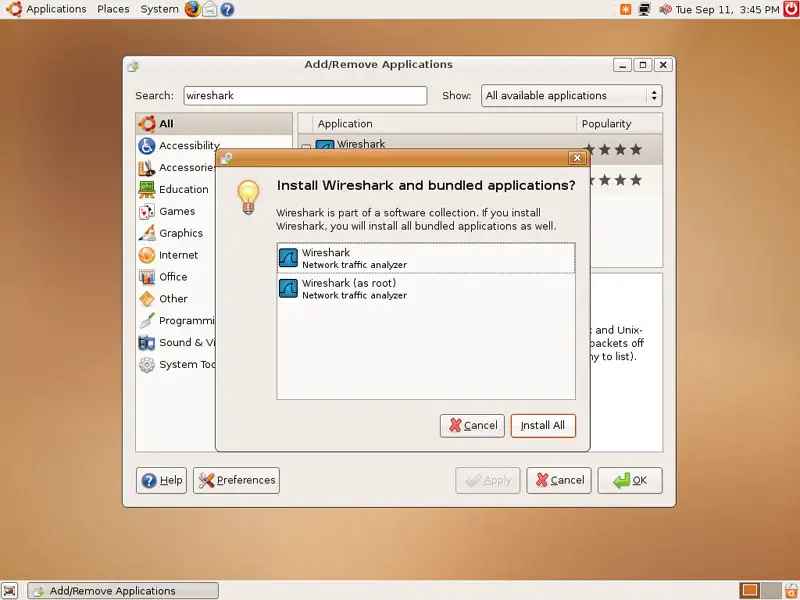
Task: Select the Accessibility category
Action: coord(177,145)
